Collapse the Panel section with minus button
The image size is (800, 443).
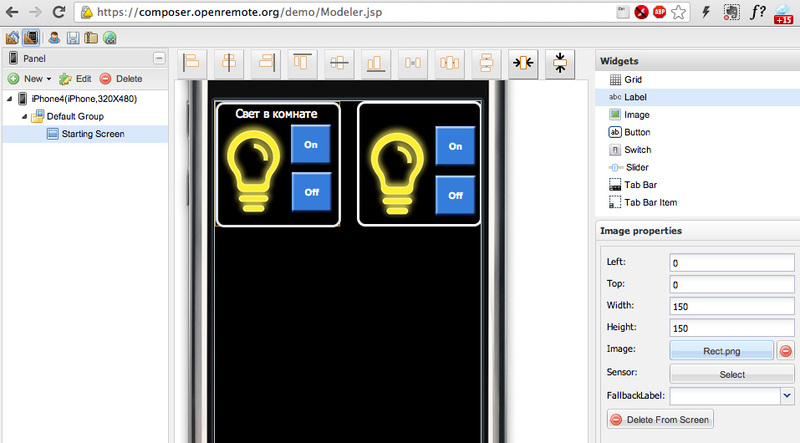[159, 58]
